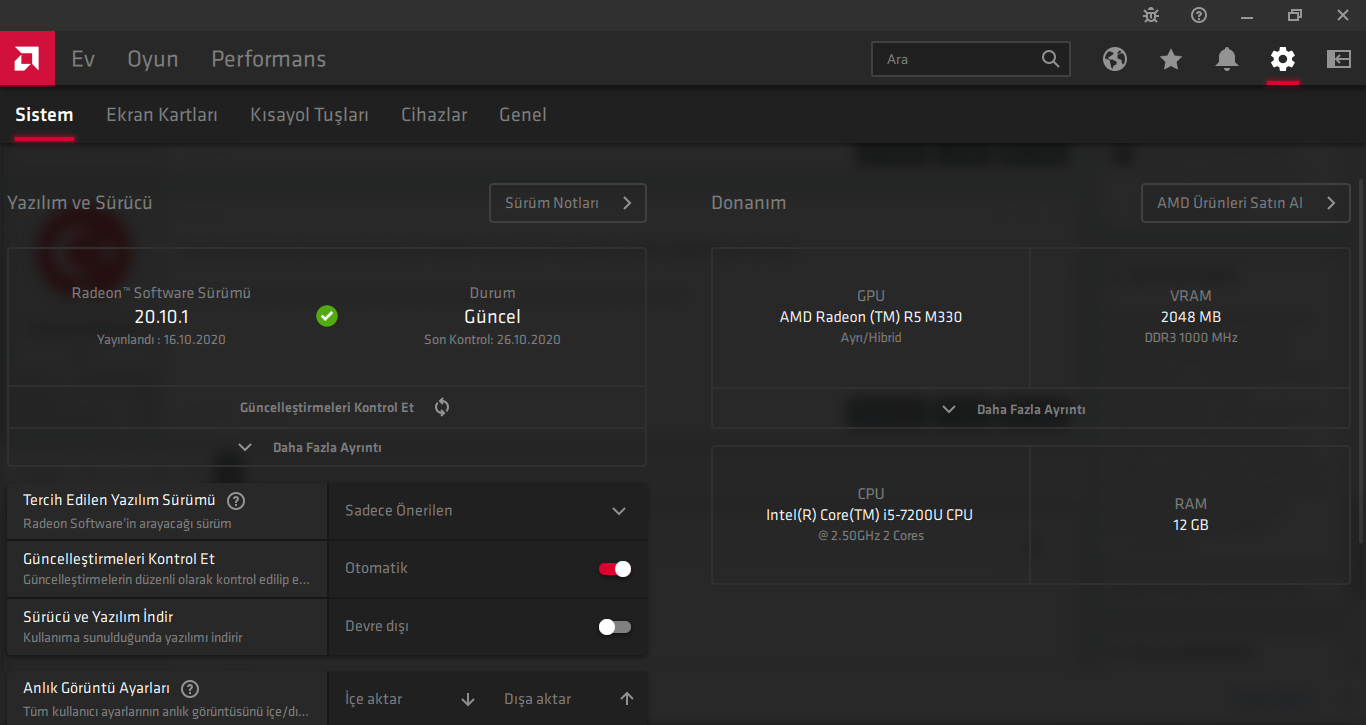1366x725 pixels.
Task: Open favorites star icon
Action: tap(1171, 59)
